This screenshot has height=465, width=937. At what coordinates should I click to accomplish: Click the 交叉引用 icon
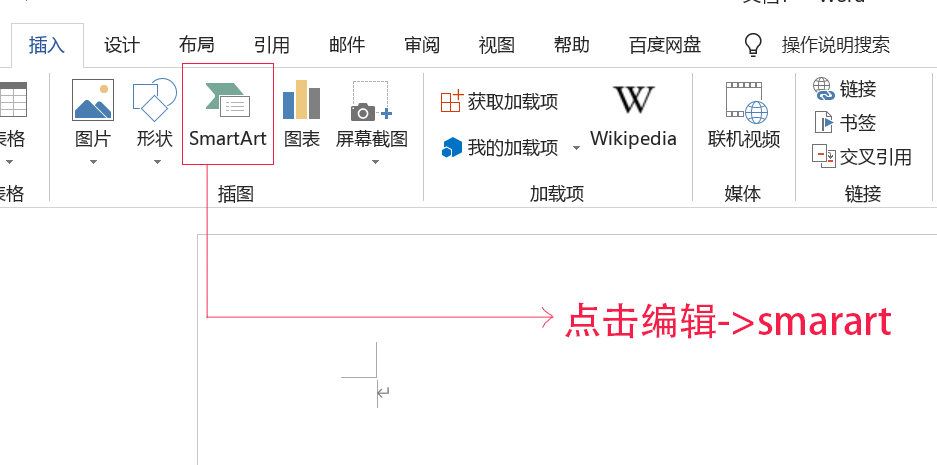[824, 156]
